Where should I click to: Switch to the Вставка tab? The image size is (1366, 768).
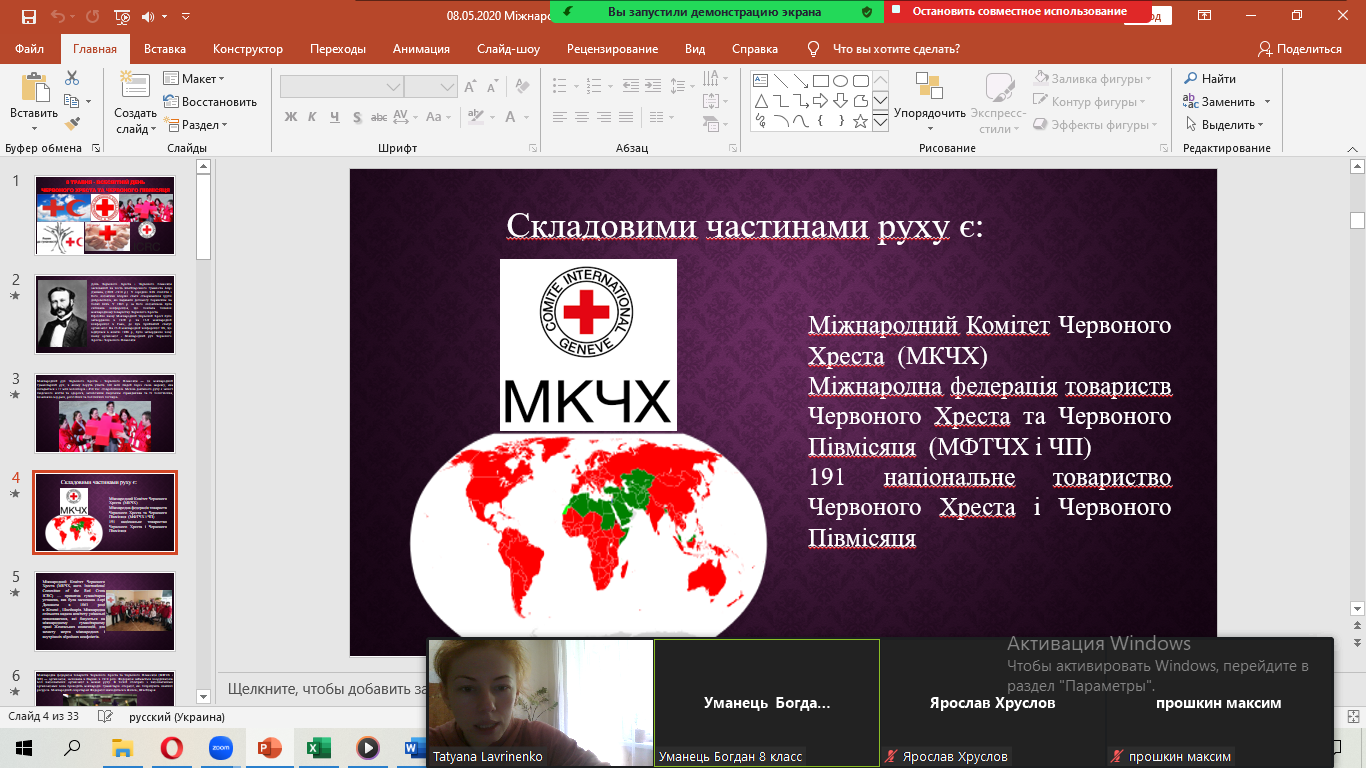165,49
